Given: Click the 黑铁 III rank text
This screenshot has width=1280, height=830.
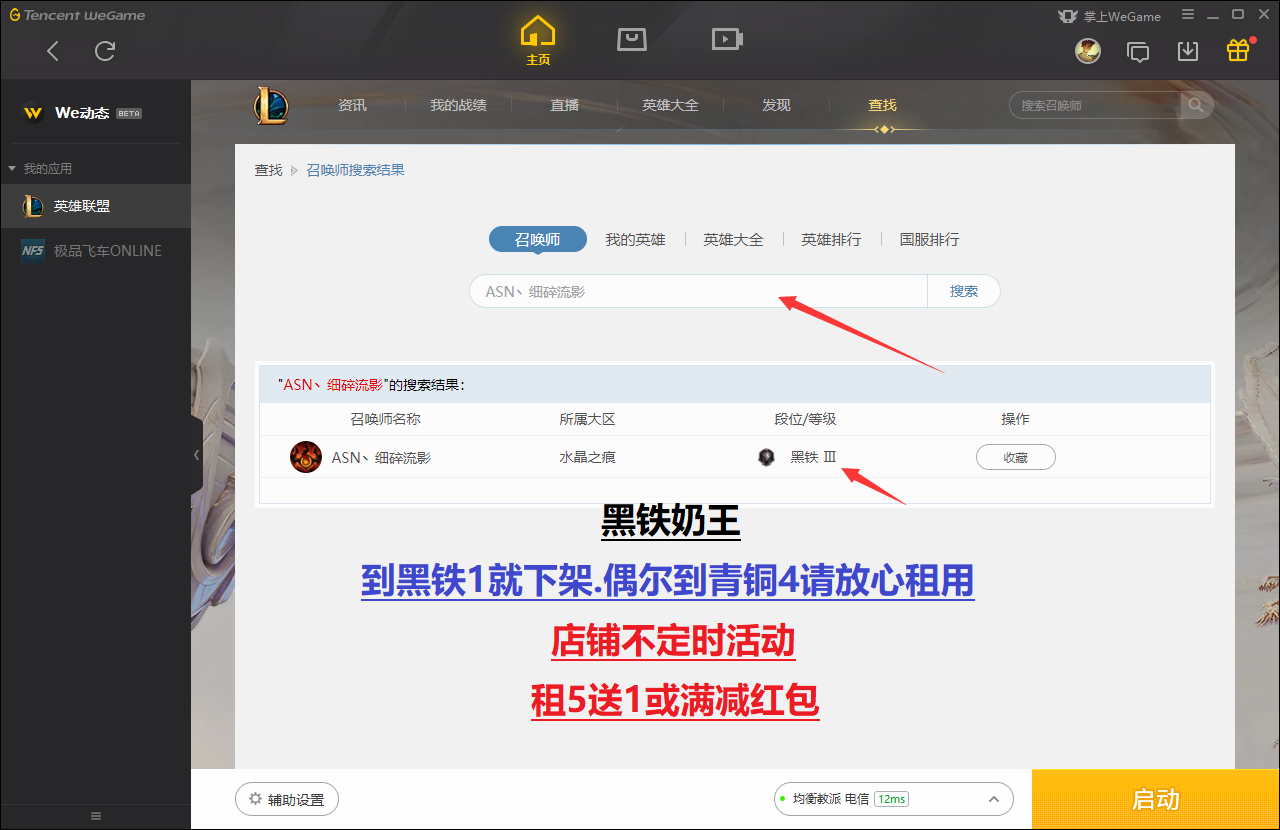Looking at the screenshot, I should [x=813, y=457].
